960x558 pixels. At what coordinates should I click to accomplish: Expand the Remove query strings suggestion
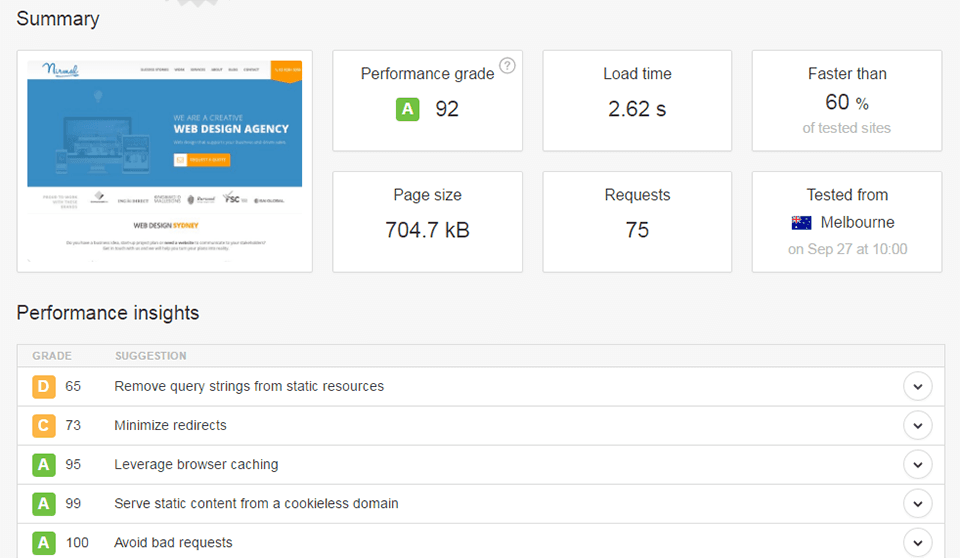point(918,386)
